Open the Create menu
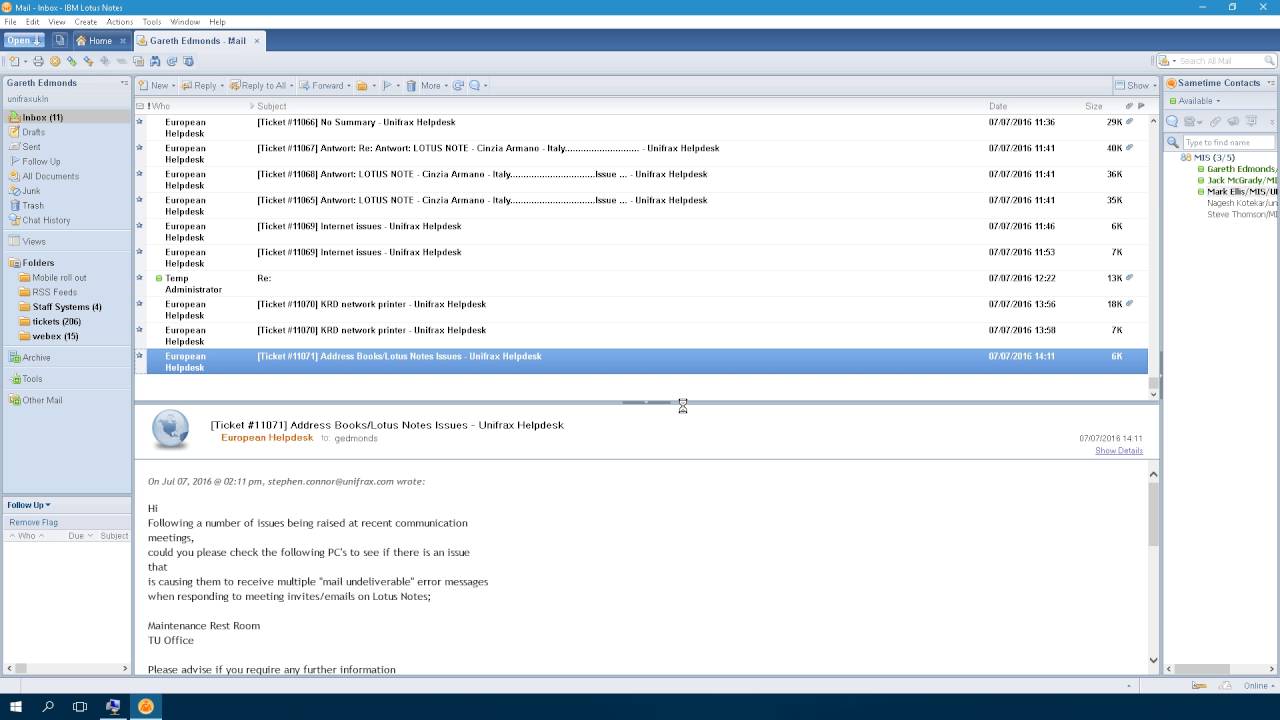The height and width of the screenshot is (720, 1280). 86,21
